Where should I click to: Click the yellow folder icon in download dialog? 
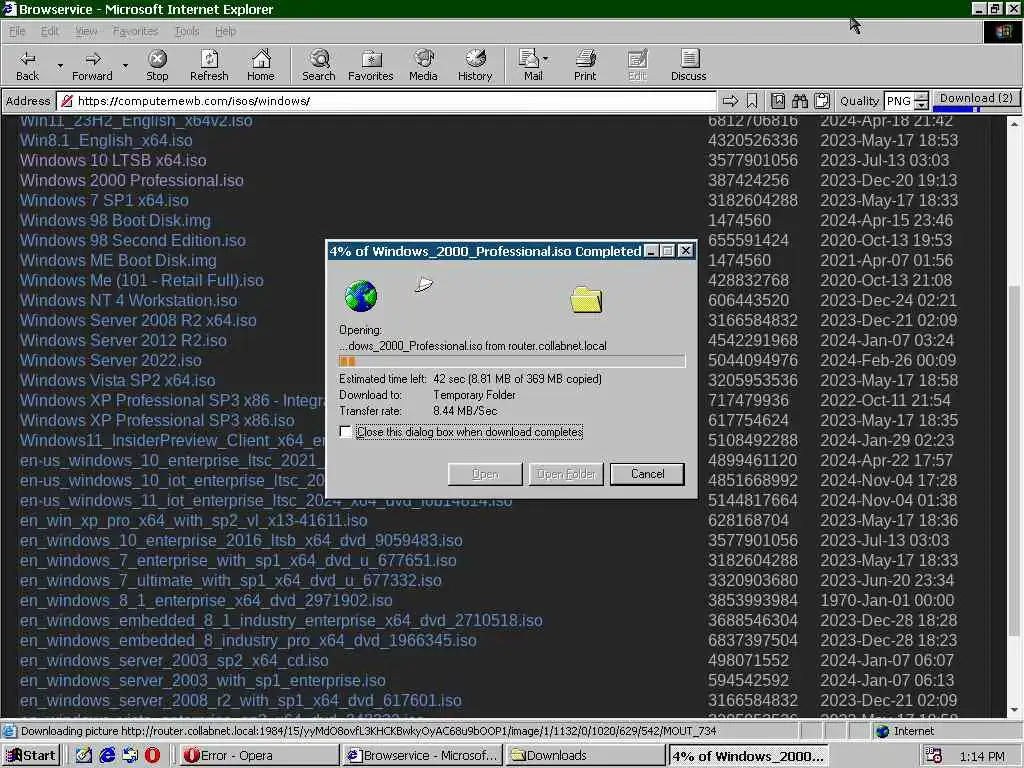tap(586, 300)
